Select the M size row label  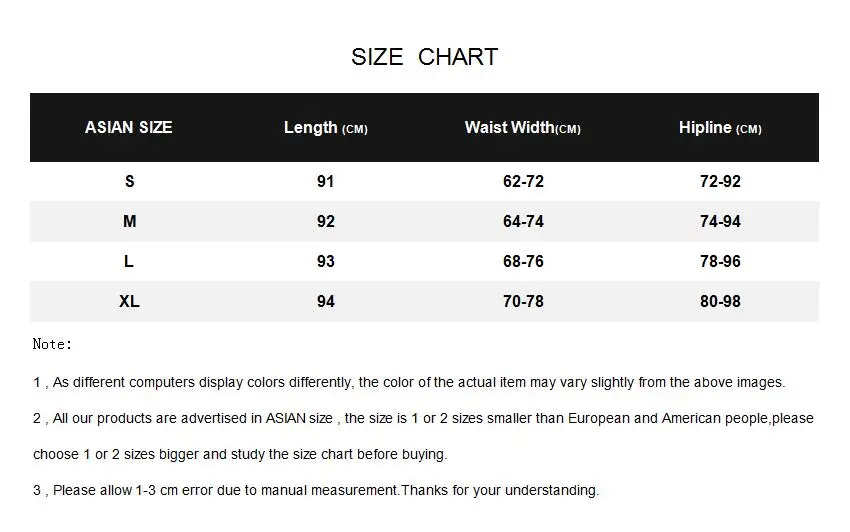(x=129, y=221)
